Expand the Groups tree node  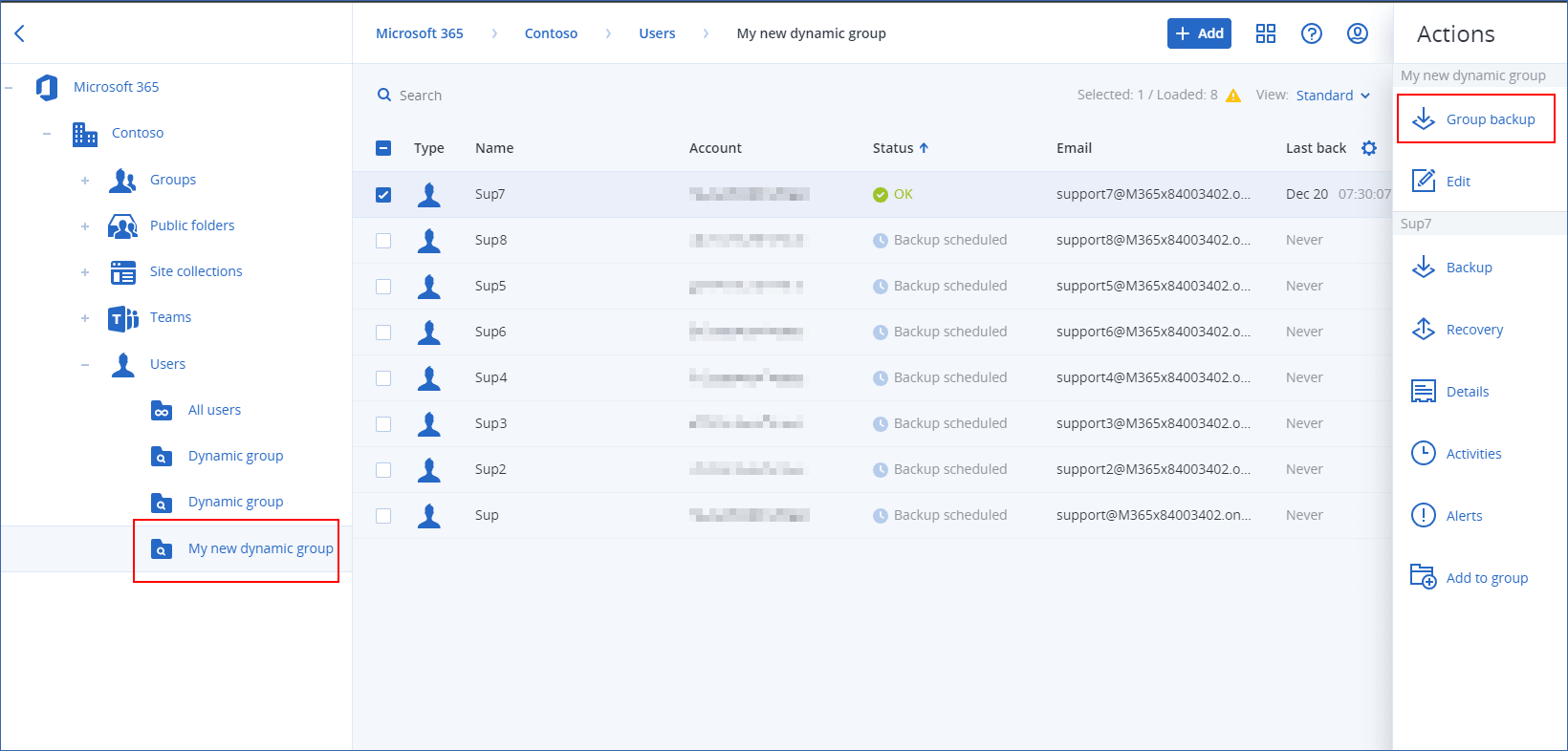click(x=85, y=181)
